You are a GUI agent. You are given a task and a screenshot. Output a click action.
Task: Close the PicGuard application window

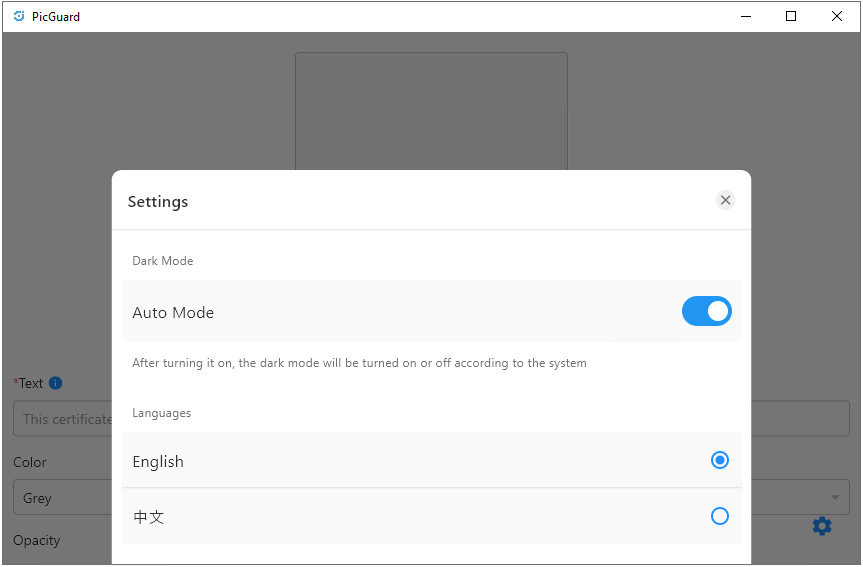click(837, 17)
